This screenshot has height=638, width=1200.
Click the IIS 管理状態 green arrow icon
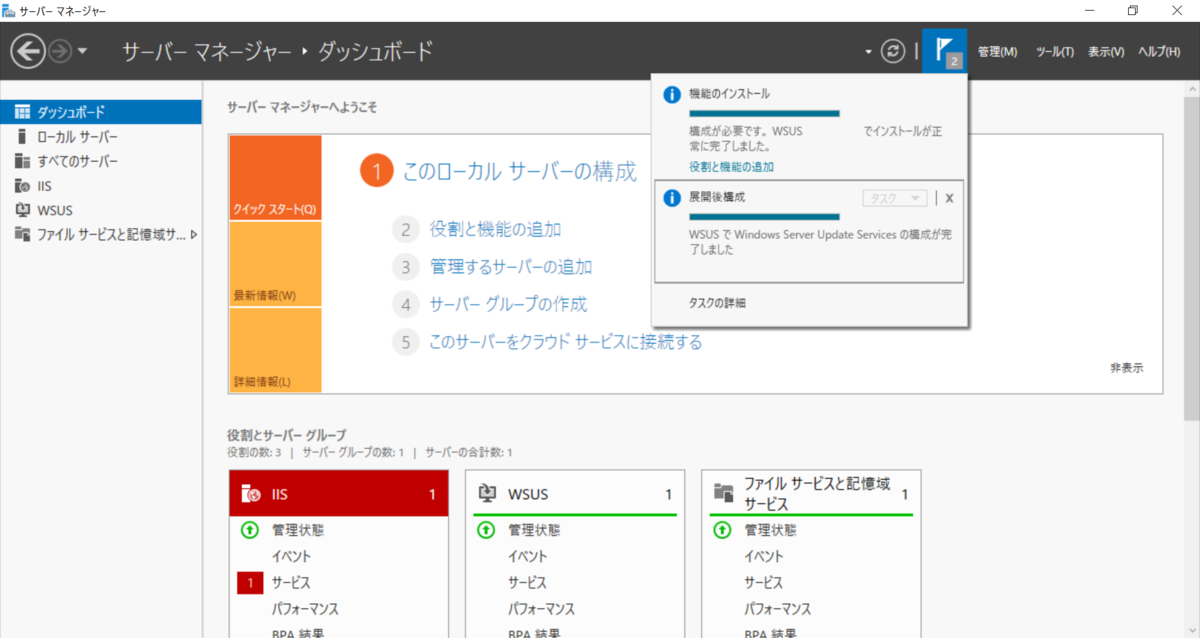250,530
